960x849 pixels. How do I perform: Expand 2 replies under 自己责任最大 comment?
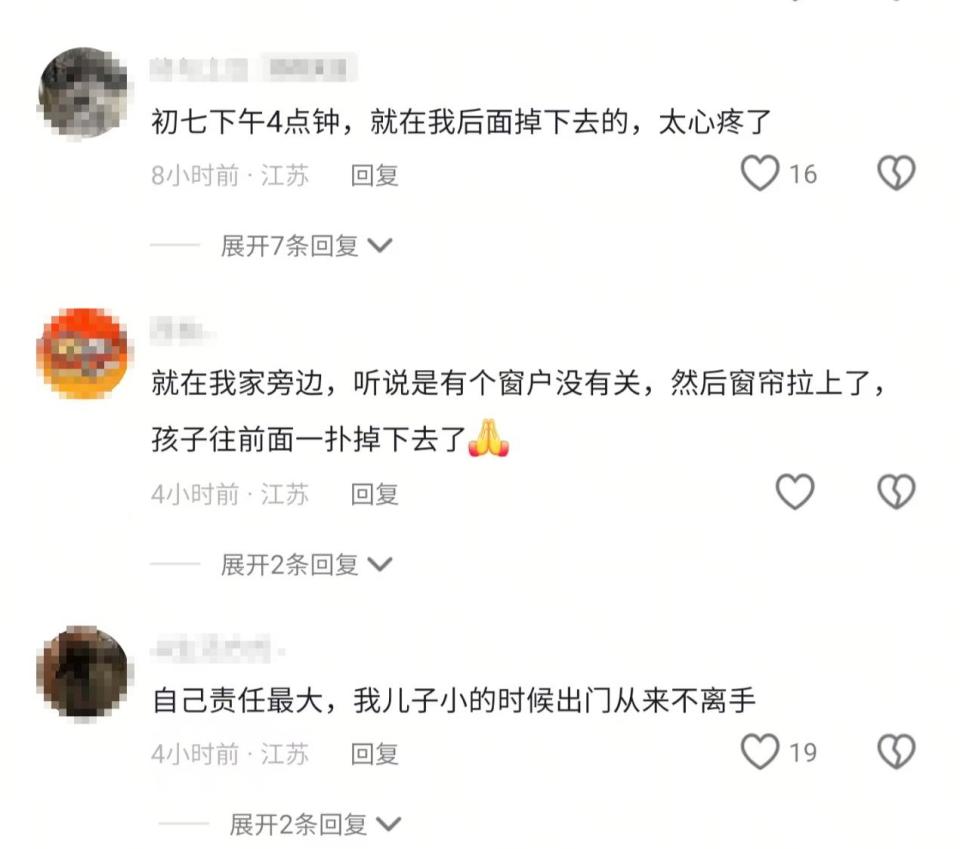point(315,825)
